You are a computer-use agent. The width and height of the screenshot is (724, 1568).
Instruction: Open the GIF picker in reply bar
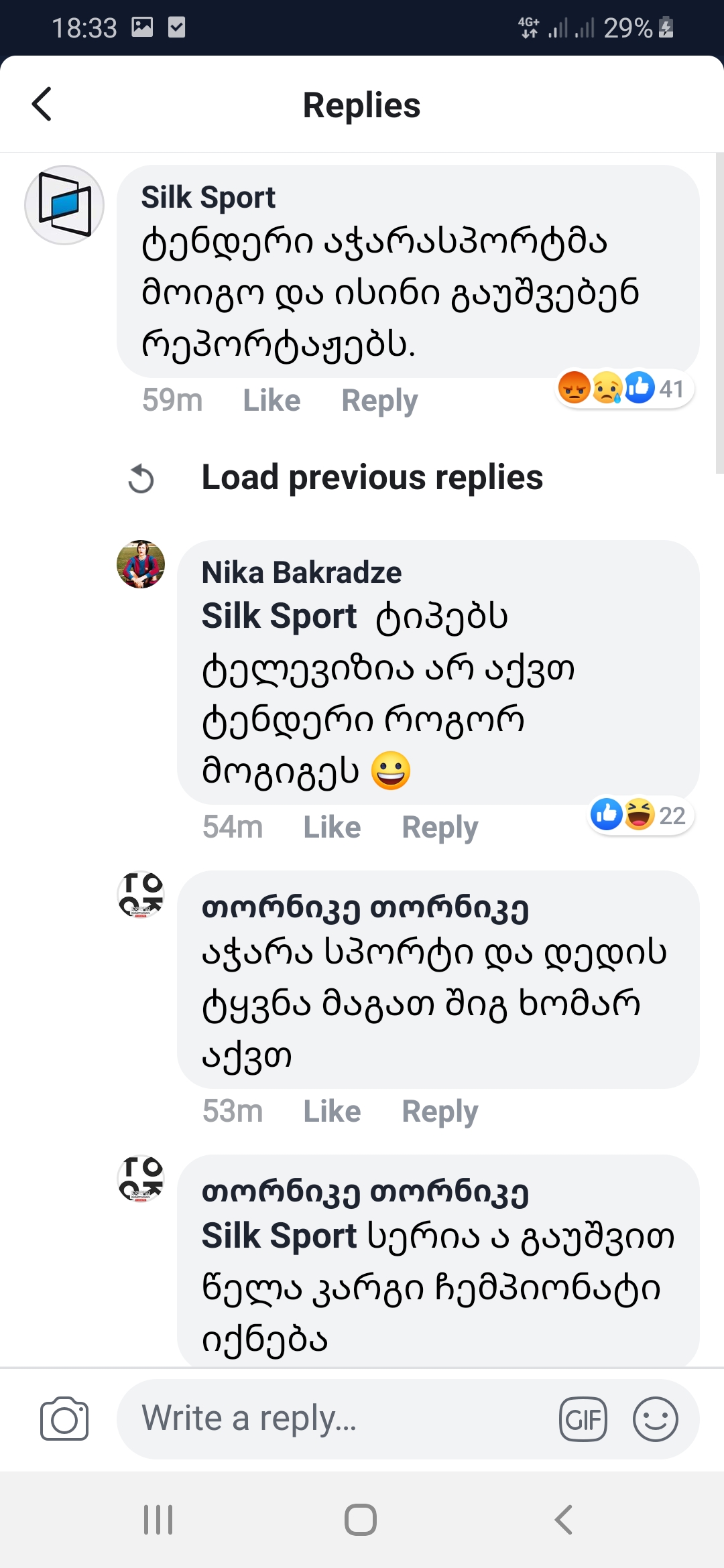[x=583, y=1419]
